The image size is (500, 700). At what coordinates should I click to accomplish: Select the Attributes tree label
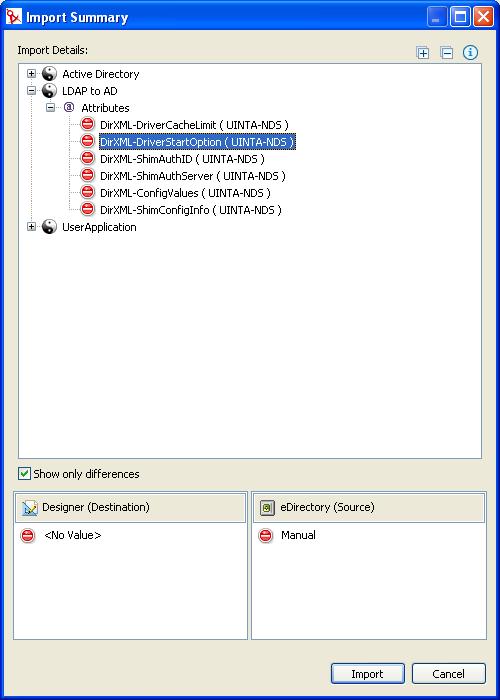click(105, 108)
